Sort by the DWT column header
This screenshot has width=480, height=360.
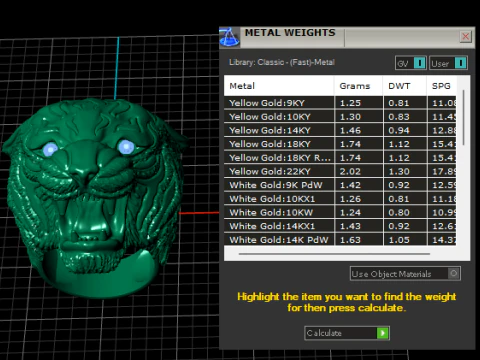click(405, 86)
